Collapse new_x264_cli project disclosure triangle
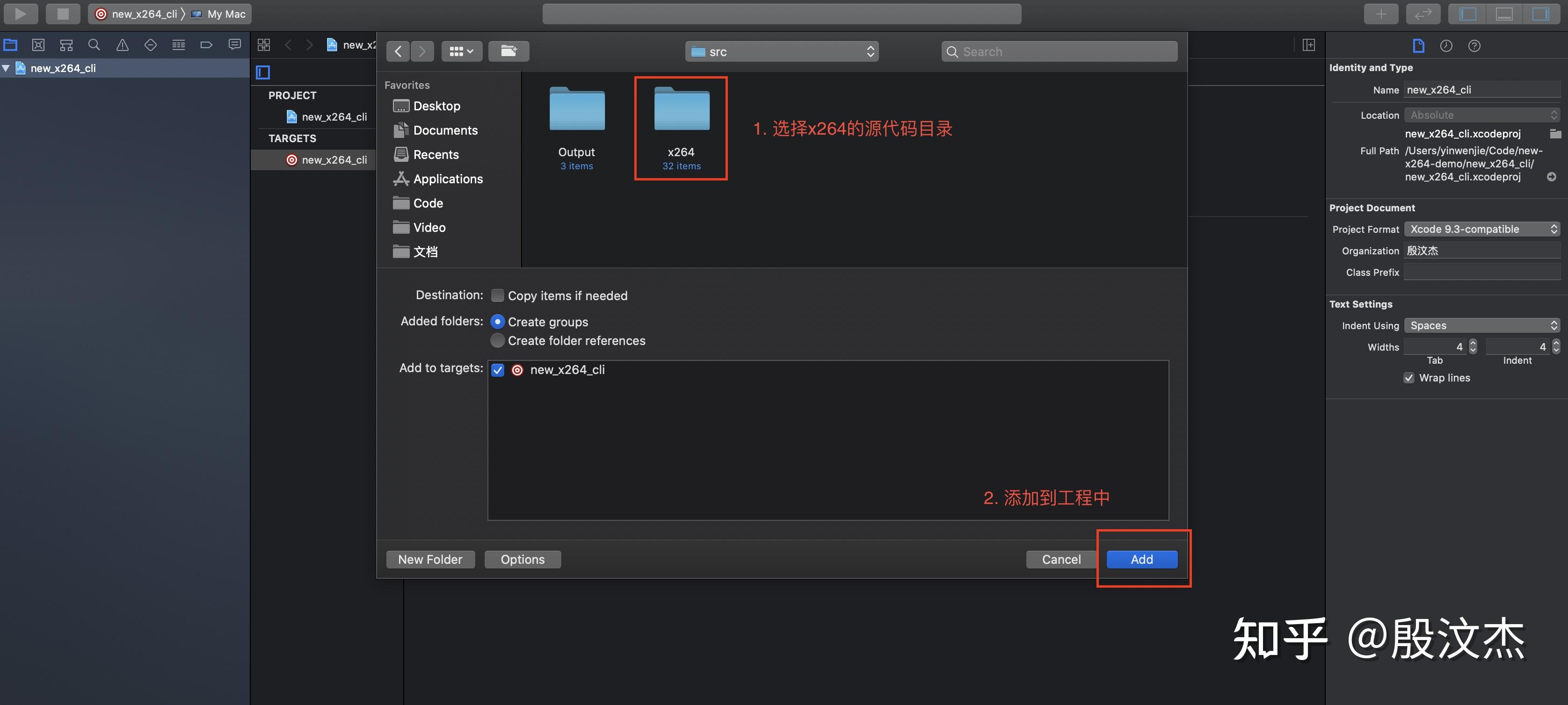 tap(6, 68)
